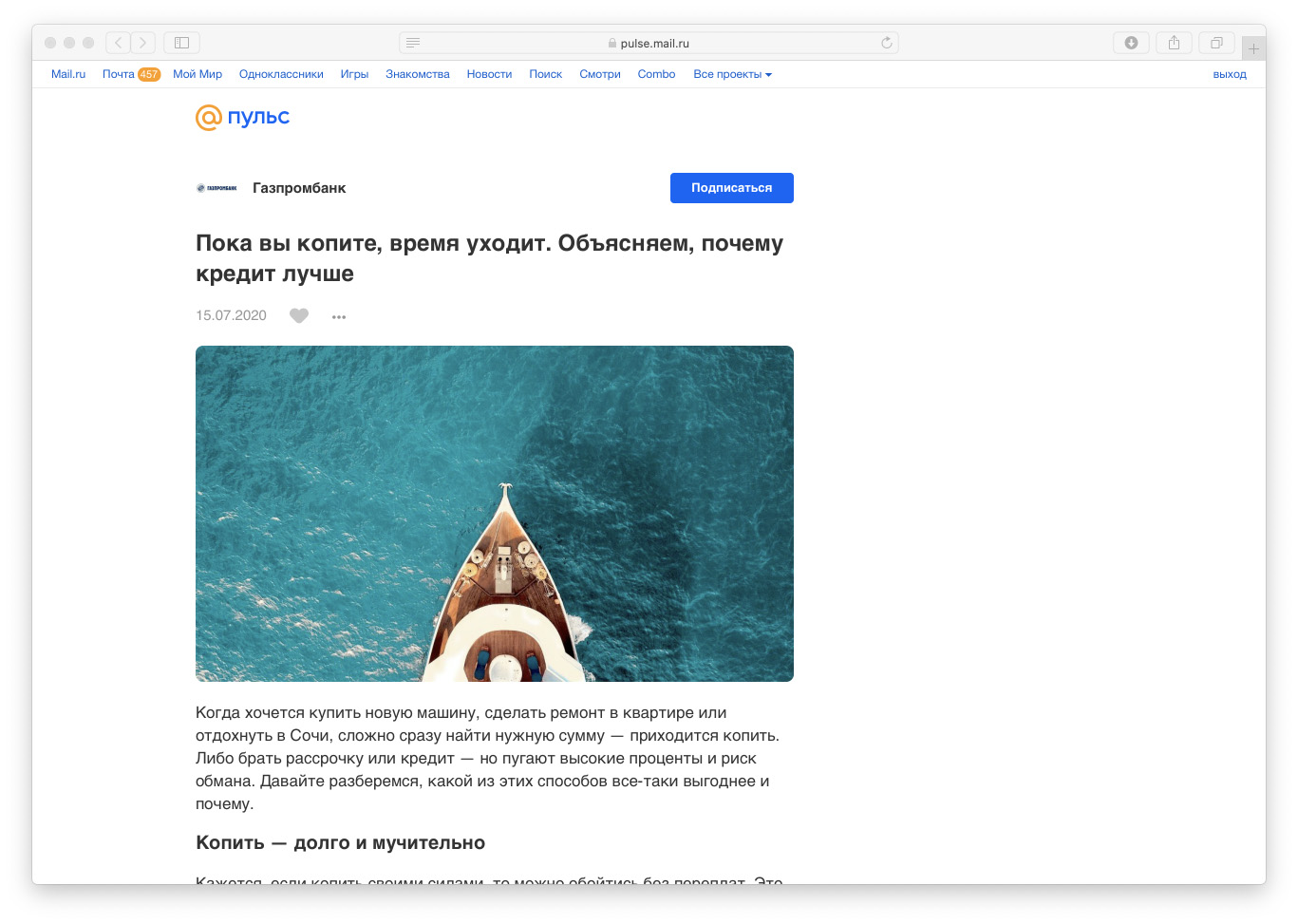Expand the Все проекты dropdown

[x=732, y=74]
